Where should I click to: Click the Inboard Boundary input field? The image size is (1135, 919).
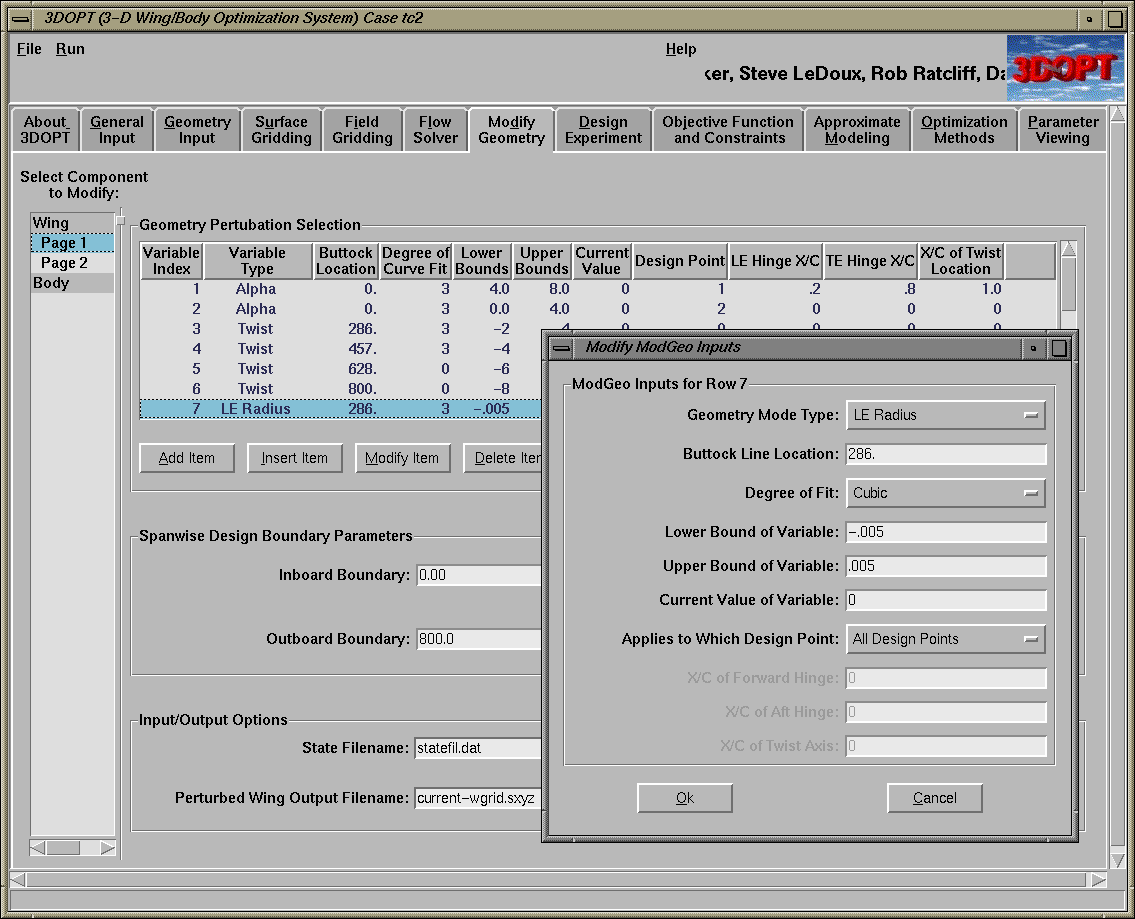coord(478,575)
